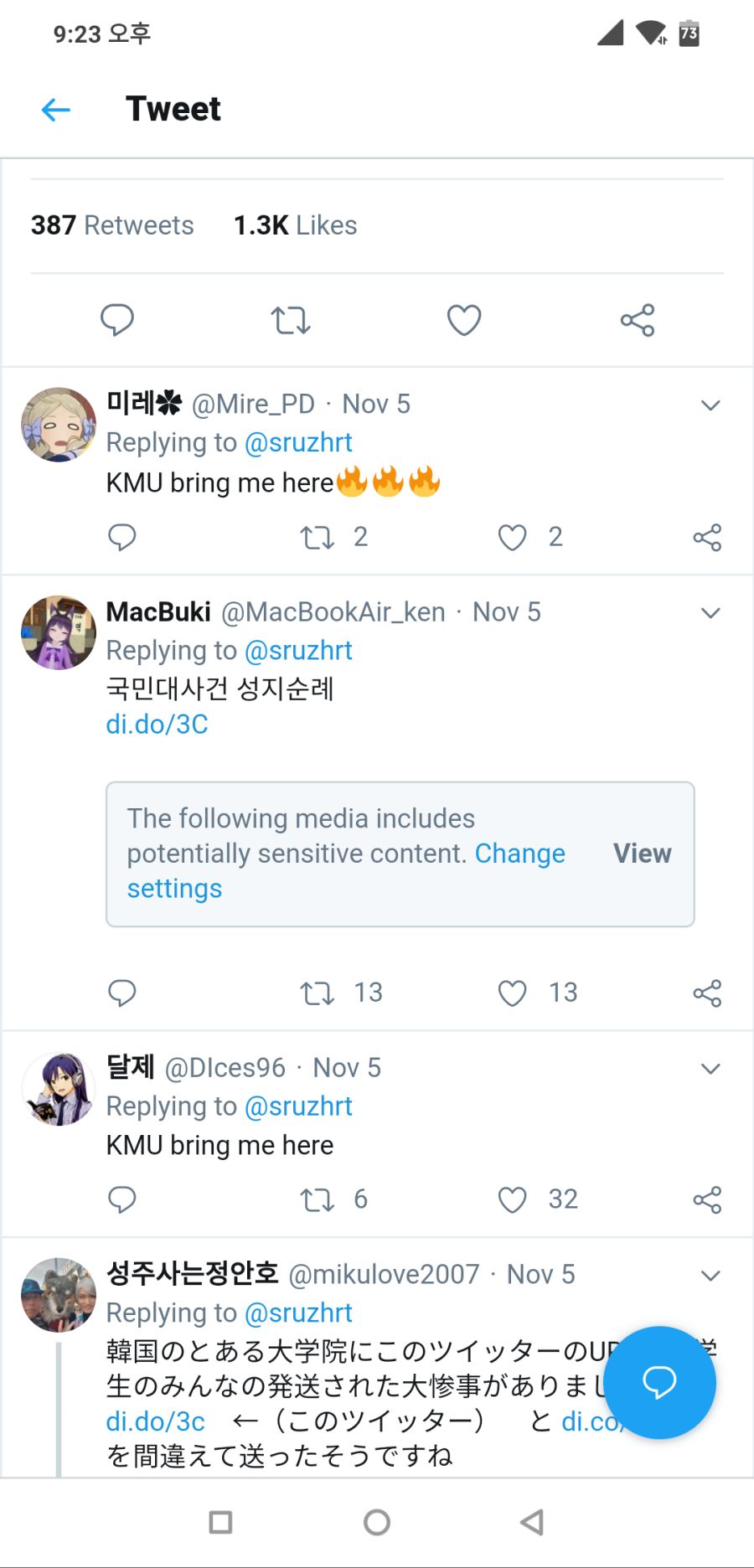Screen dimensions: 754x1568
Task: Reply to the main tweet
Action: (117, 319)
